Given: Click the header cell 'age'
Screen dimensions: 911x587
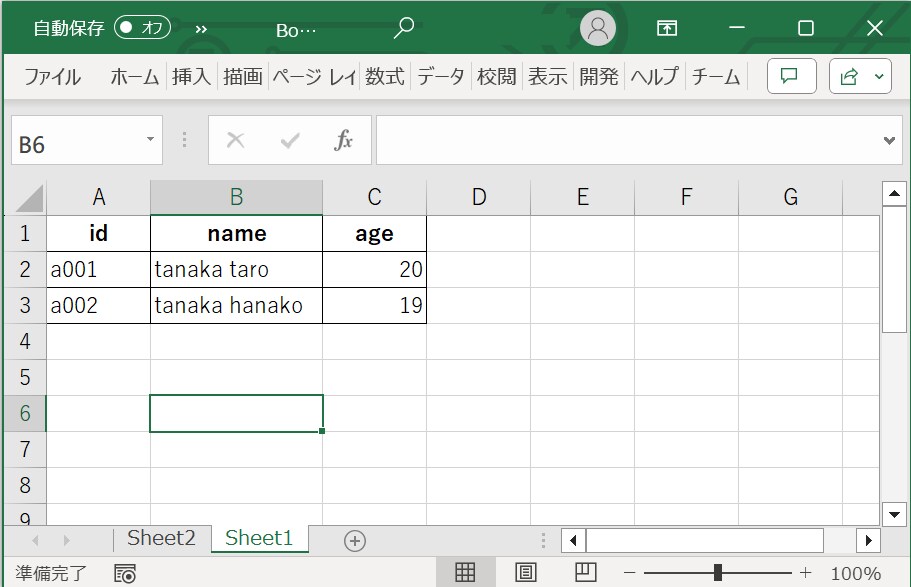Looking at the screenshot, I should [x=375, y=234].
